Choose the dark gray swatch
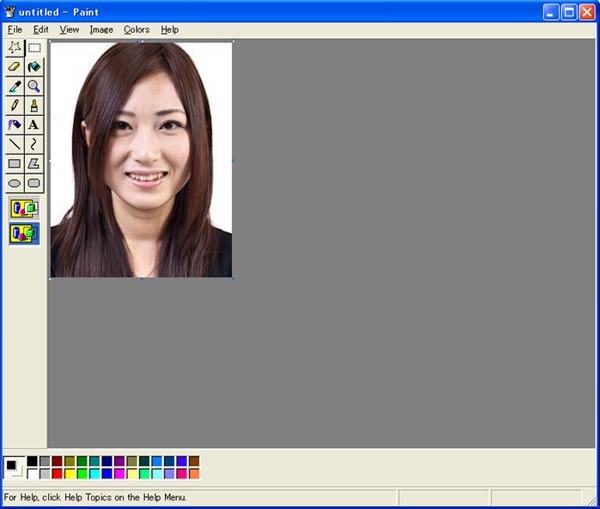 [x=45, y=461]
